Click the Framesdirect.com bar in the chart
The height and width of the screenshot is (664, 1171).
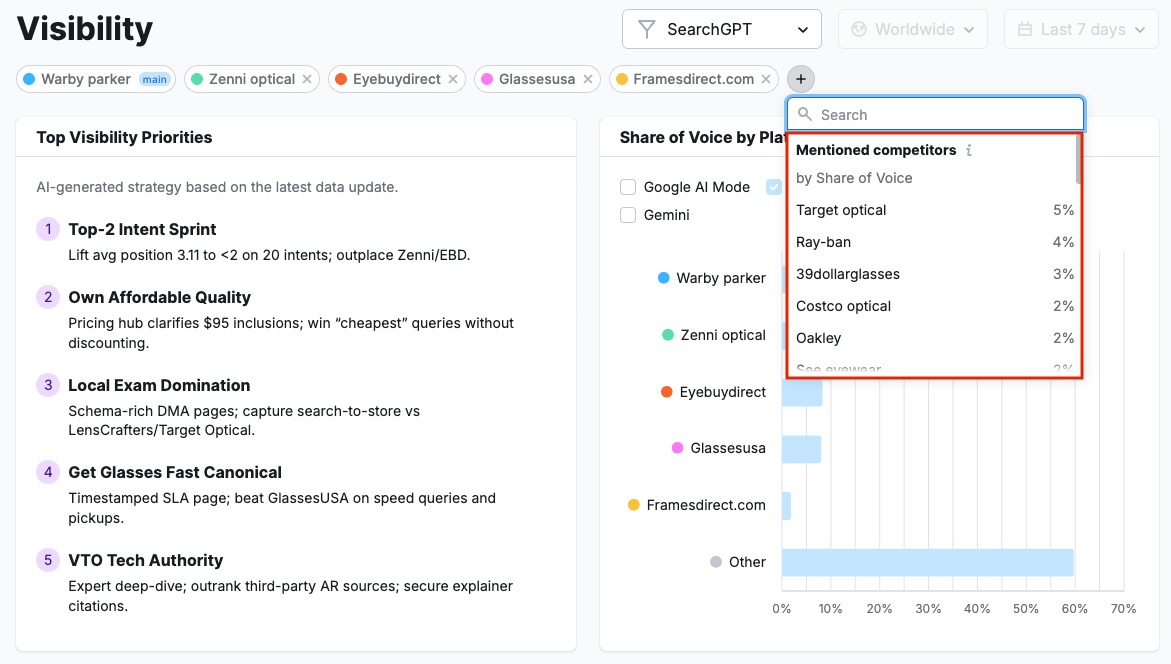(786, 506)
